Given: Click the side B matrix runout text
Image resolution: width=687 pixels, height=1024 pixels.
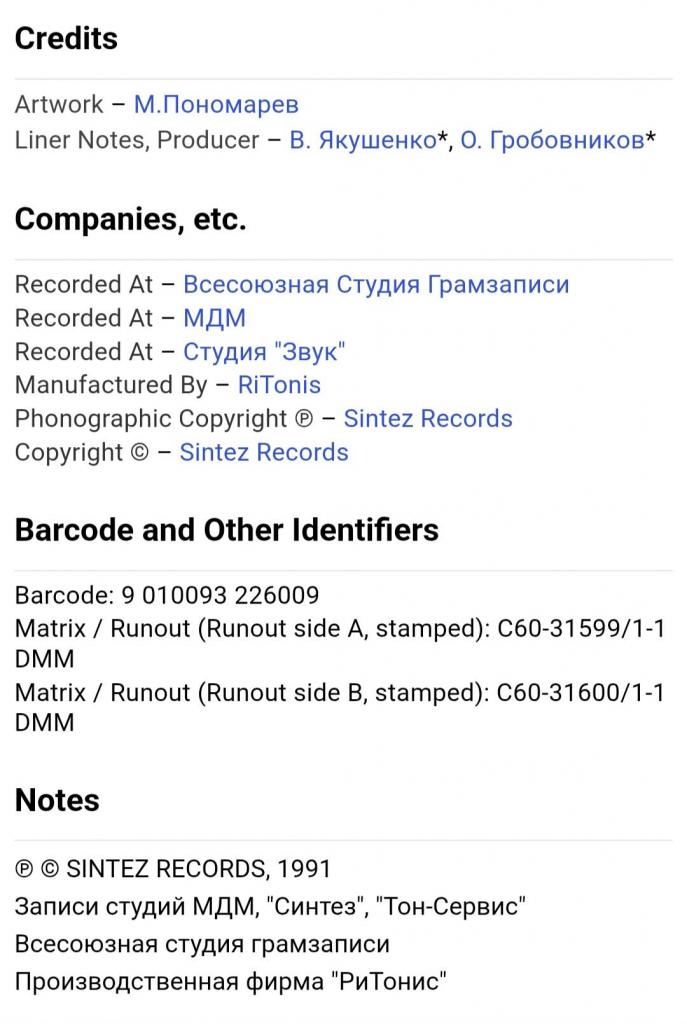Looking at the screenshot, I should pyautogui.click(x=340, y=693).
